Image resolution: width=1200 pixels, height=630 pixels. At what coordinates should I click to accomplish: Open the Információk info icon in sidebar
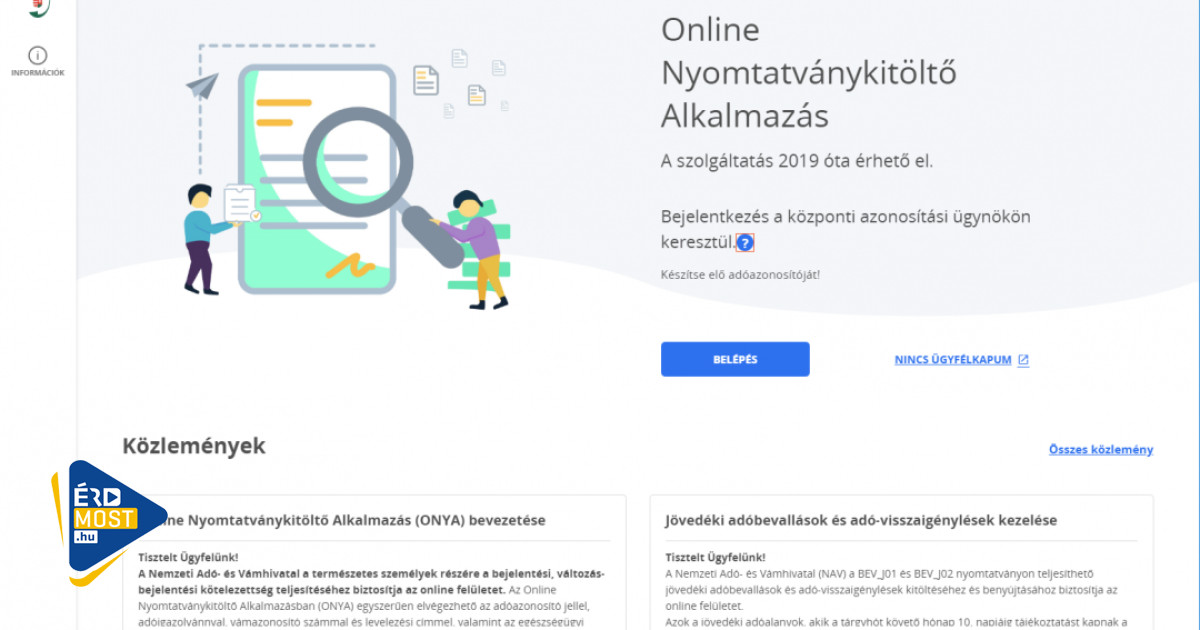(37, 55)
